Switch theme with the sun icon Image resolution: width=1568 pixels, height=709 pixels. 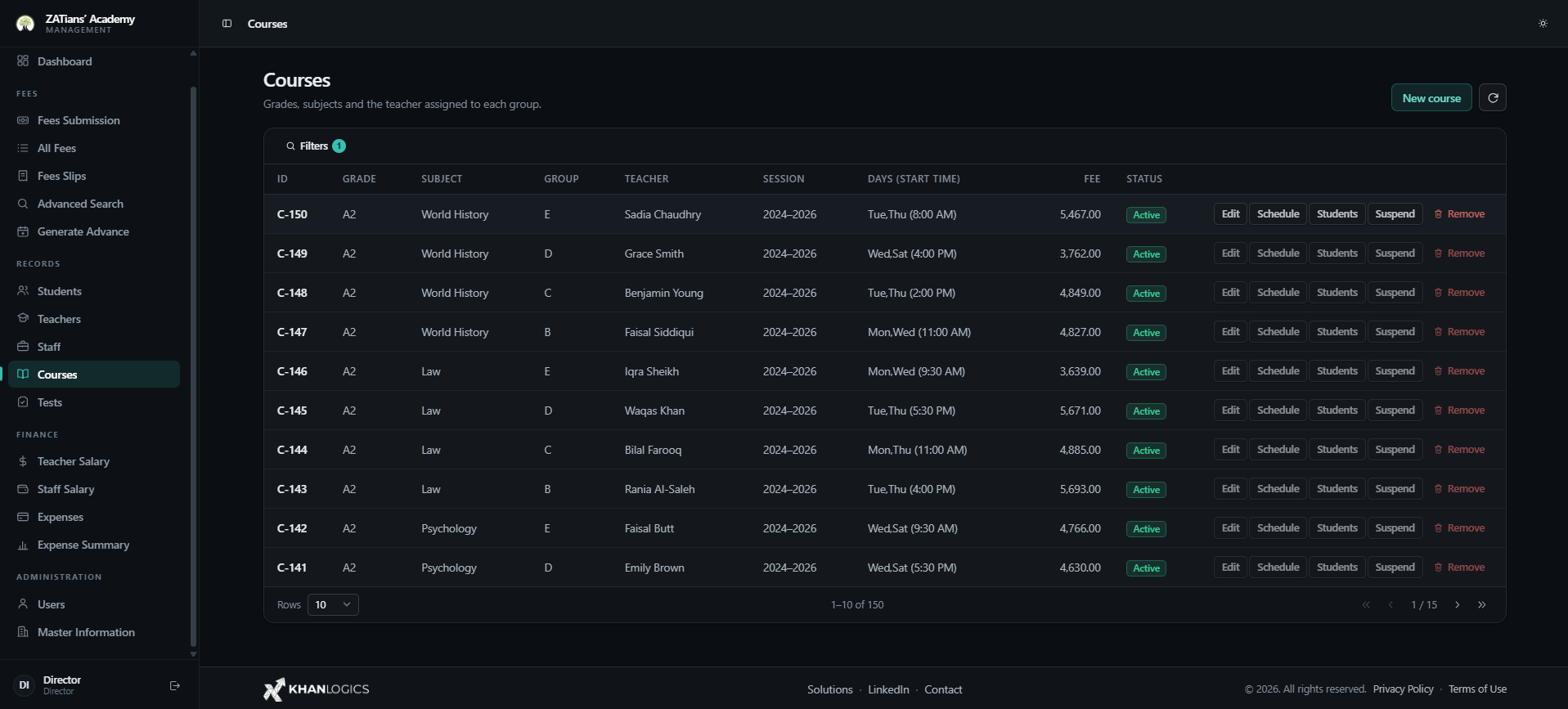click(x=1543, y=24)
